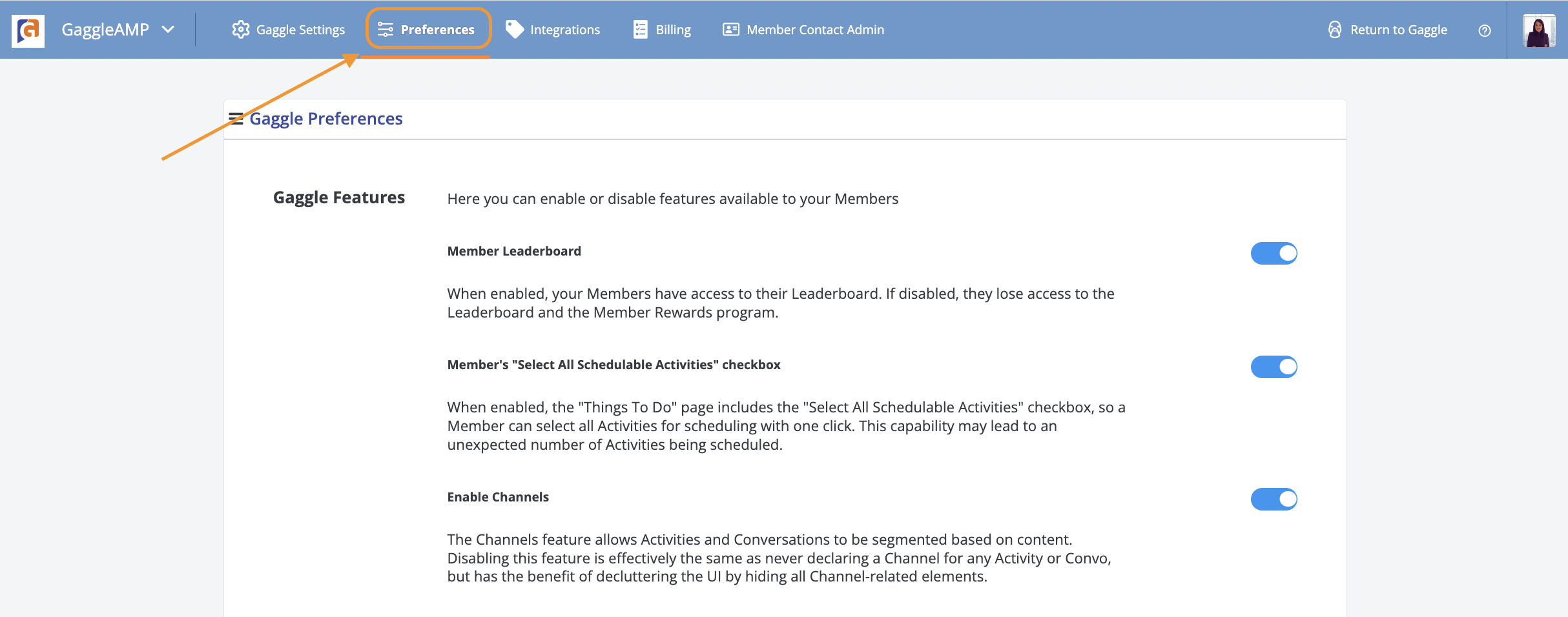Image resolution: width=1568 pixels, height=617 pixels.
Task: Click the Return to Gaggle link
Action: tap(1399, 30)
